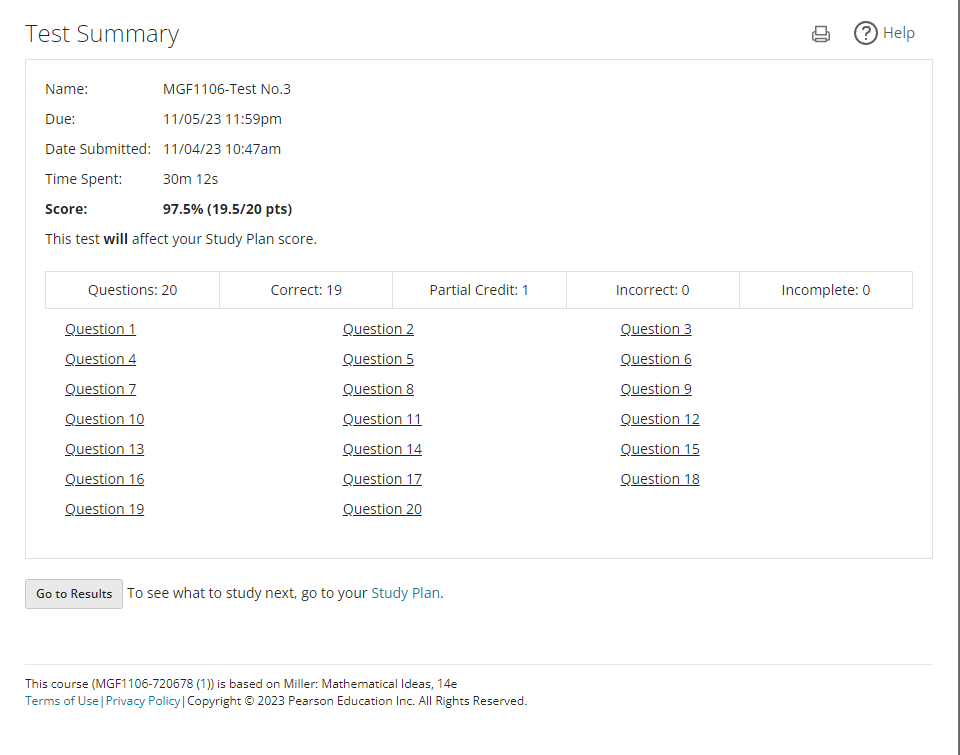Select the Question 5 link
This screenshot has width=960, height=755.
[378, 359]
